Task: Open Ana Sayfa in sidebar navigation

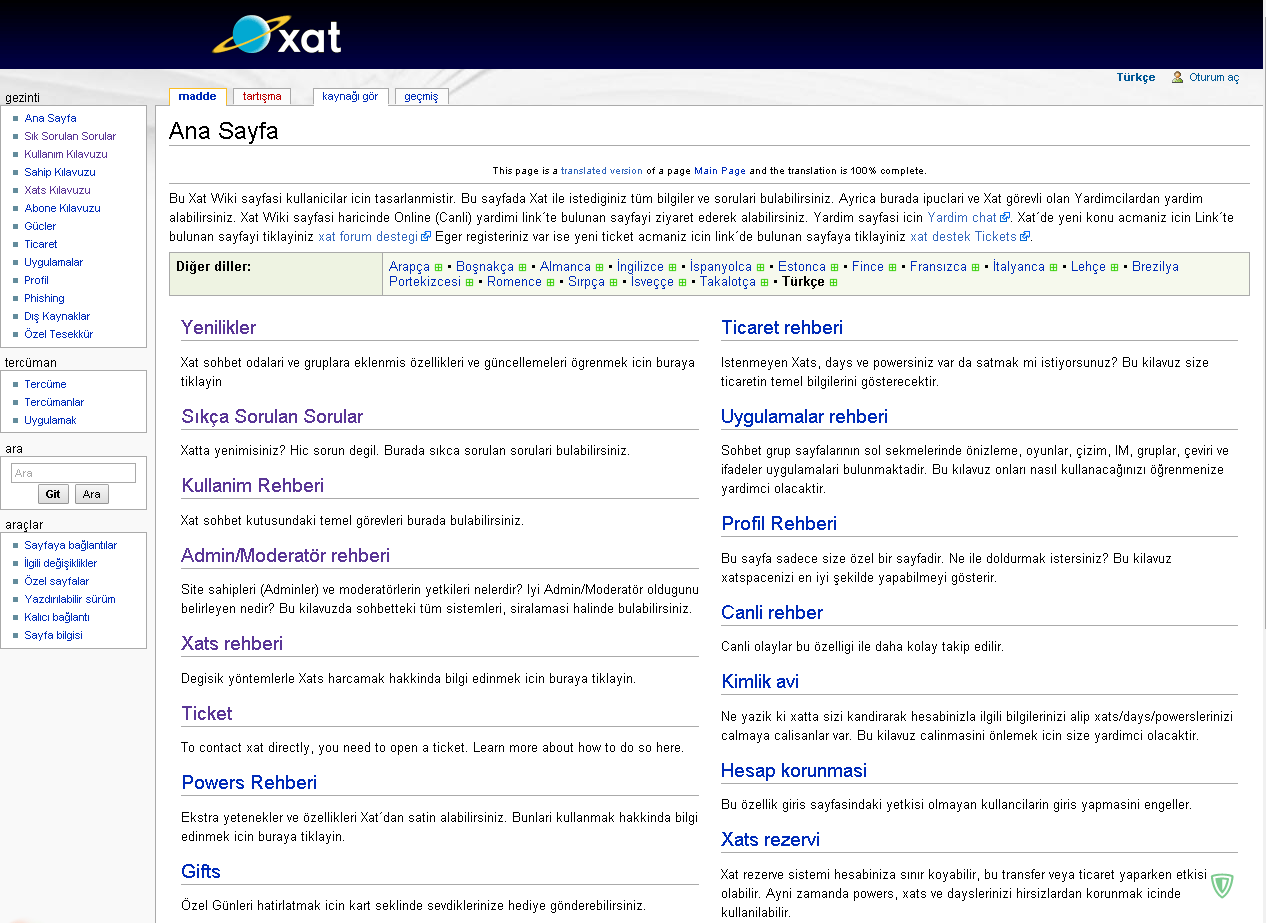Action: point(51,118)
